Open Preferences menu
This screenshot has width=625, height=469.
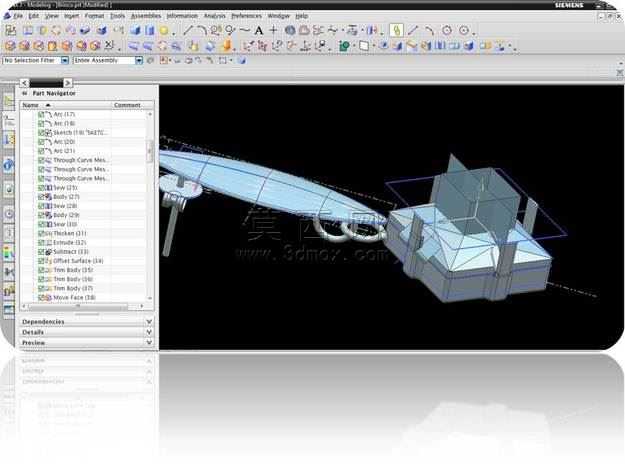click(x=247, y=16)
